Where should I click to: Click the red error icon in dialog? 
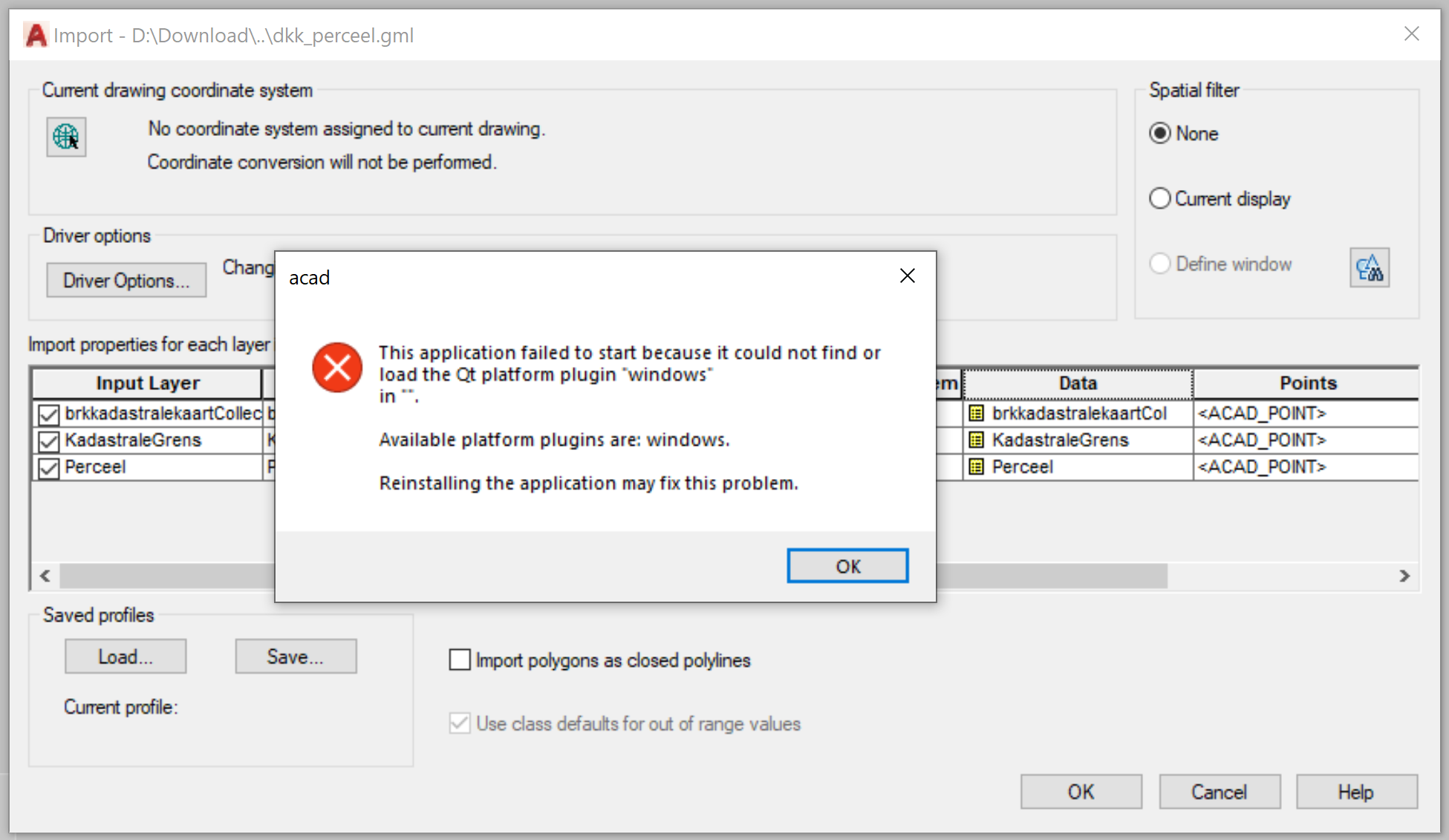click(337, 368)
